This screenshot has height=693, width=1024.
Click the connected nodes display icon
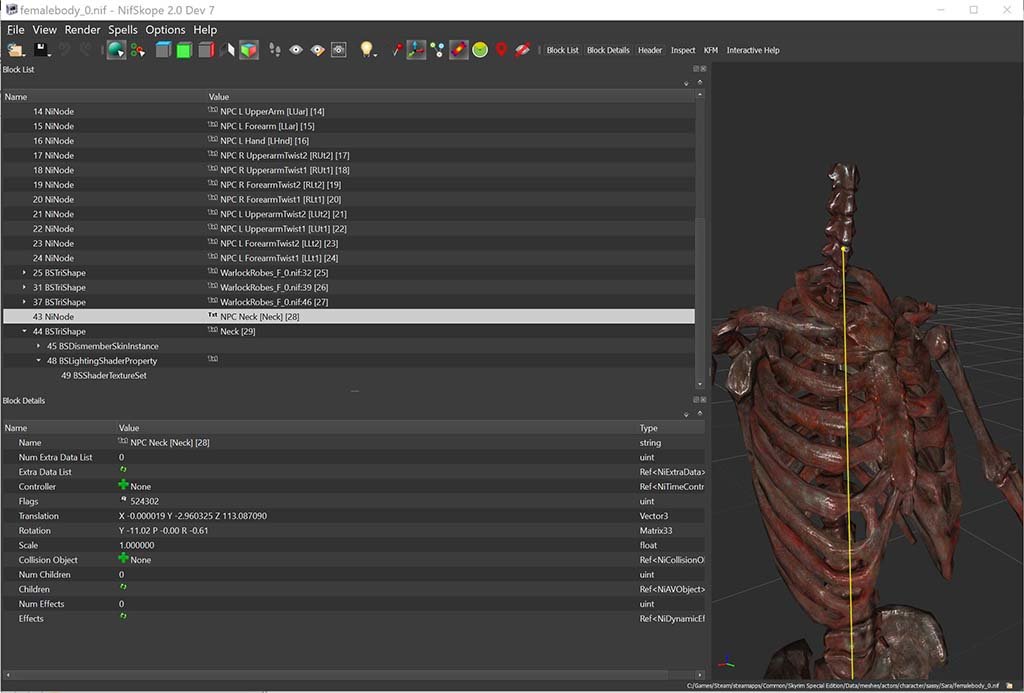438,50
